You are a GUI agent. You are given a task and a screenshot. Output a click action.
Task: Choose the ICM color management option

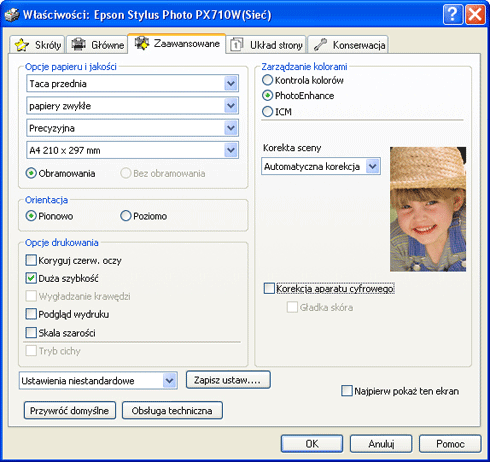(267, 111)
